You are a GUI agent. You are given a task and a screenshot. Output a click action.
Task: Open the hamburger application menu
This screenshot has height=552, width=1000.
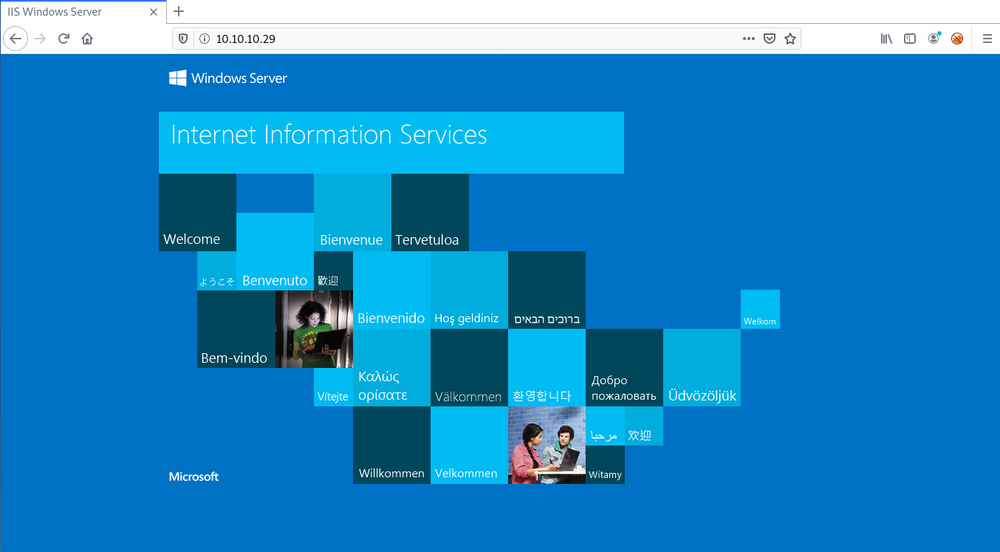[986, 39]
